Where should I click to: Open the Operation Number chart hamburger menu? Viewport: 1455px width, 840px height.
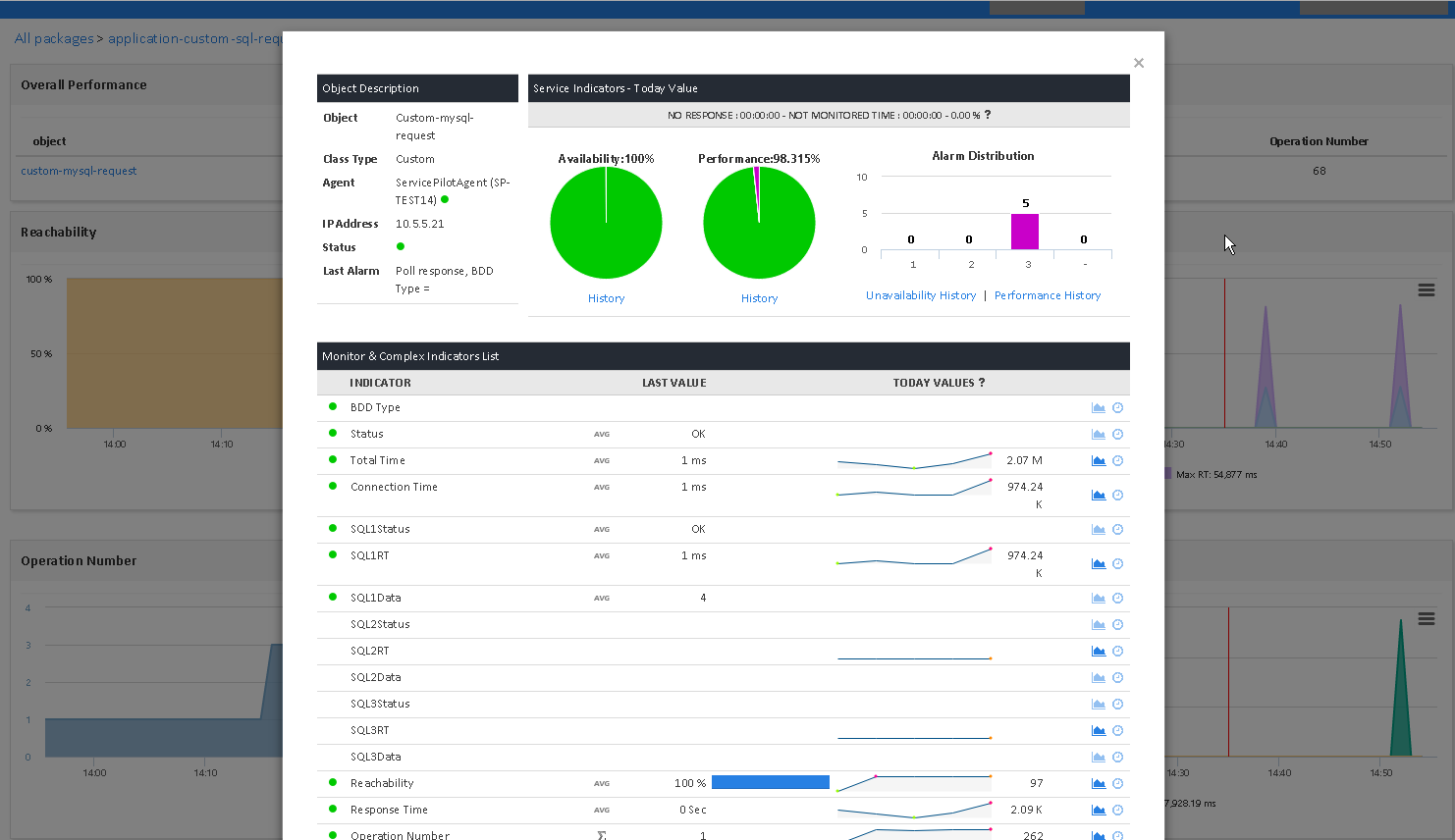[1427, 619]
